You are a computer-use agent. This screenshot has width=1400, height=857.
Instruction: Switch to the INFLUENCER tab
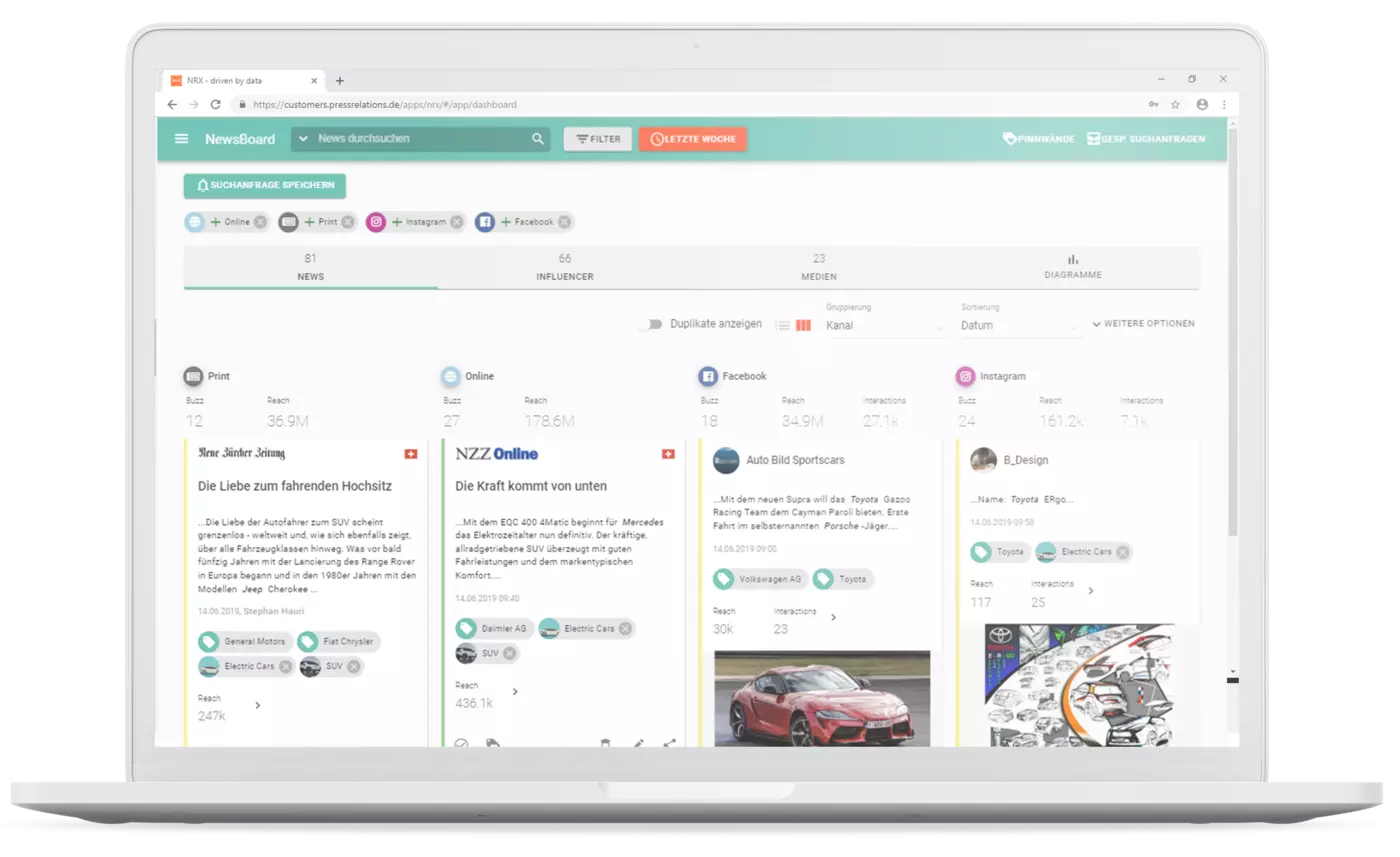click(565, 267)
